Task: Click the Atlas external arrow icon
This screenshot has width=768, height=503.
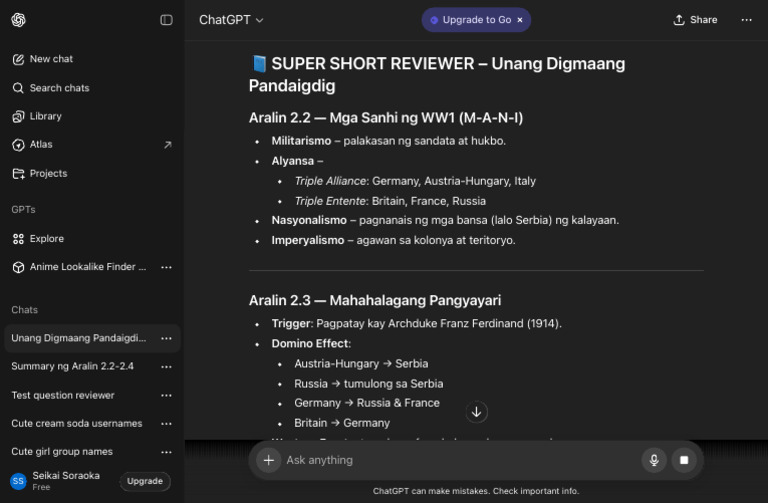Action: pyautogui.click(x=168, y=144)
